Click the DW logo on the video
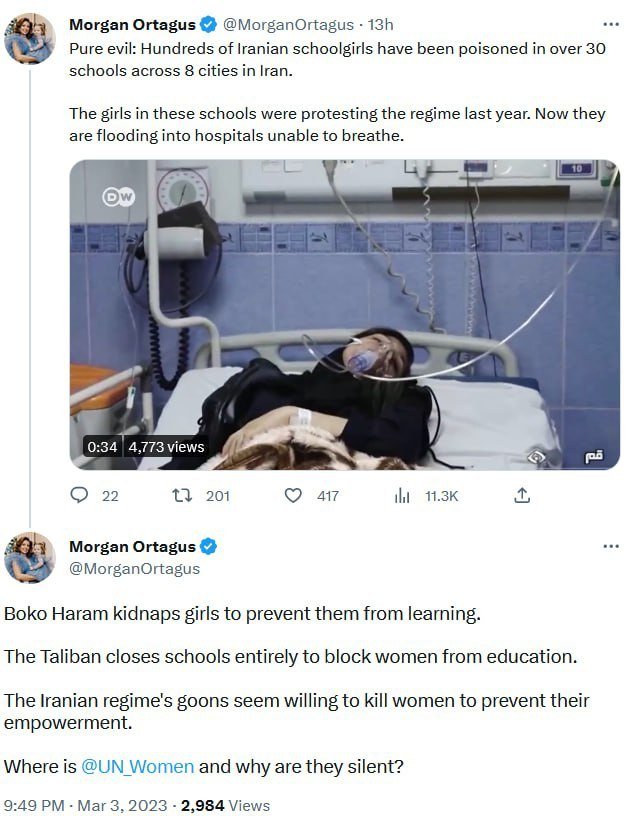The width and height of the screenshot is (630, 816). [117, 197]
